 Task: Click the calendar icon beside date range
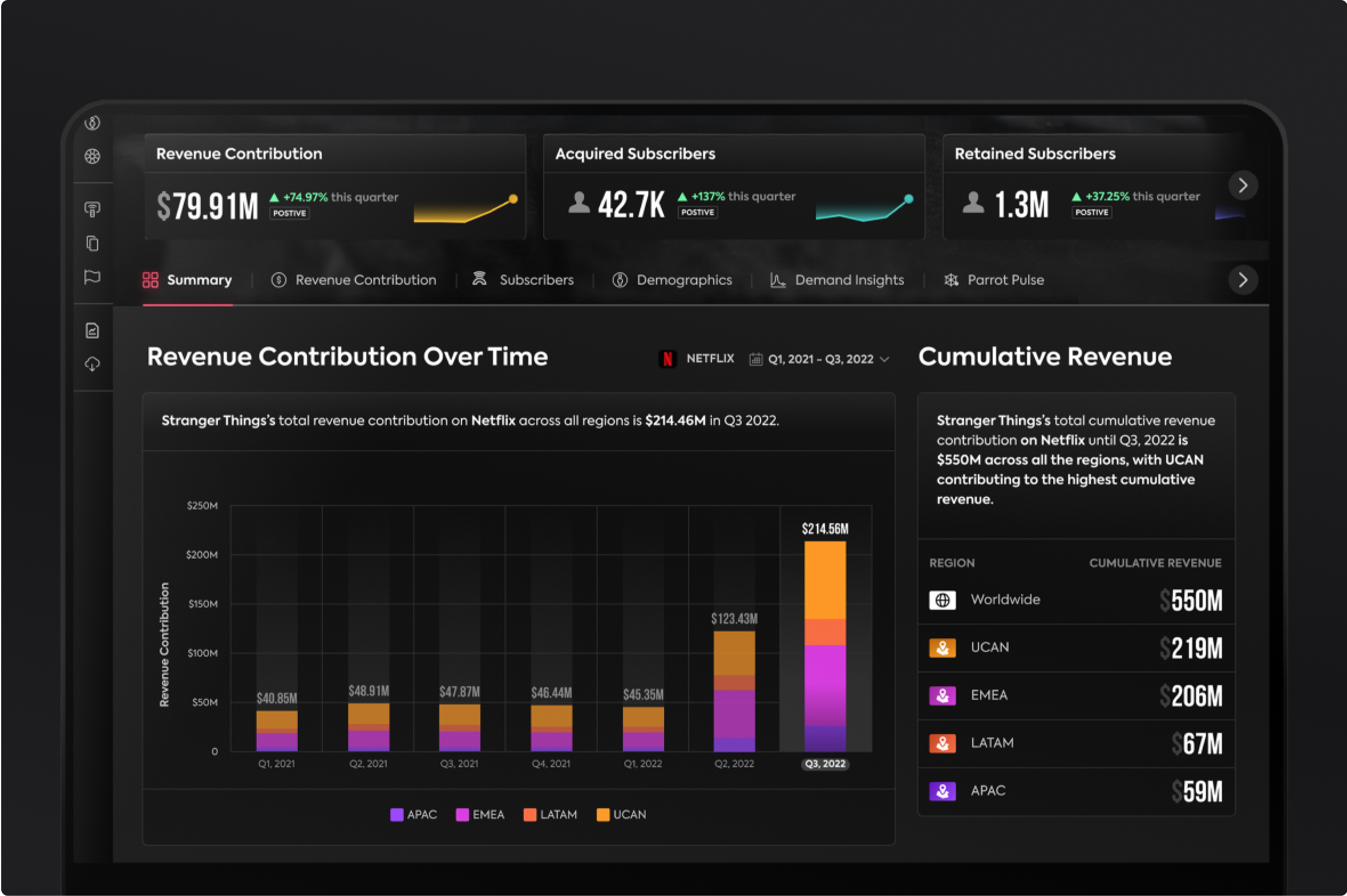coord(755,359)
